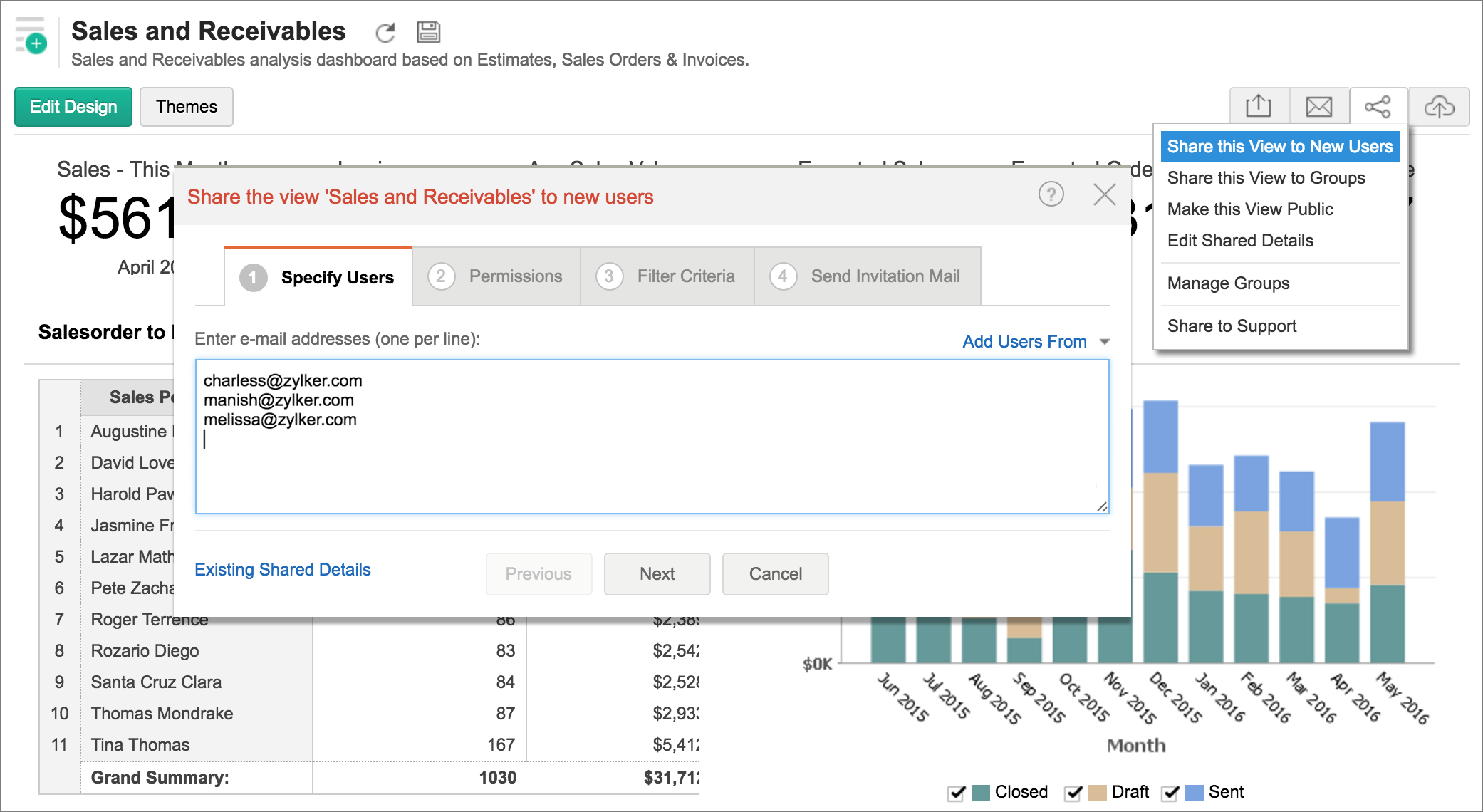Screen dimensions: 1483x812
Task: Click the export icon in toolbar
Action: pyautogui.click(x=1258, y=107)
